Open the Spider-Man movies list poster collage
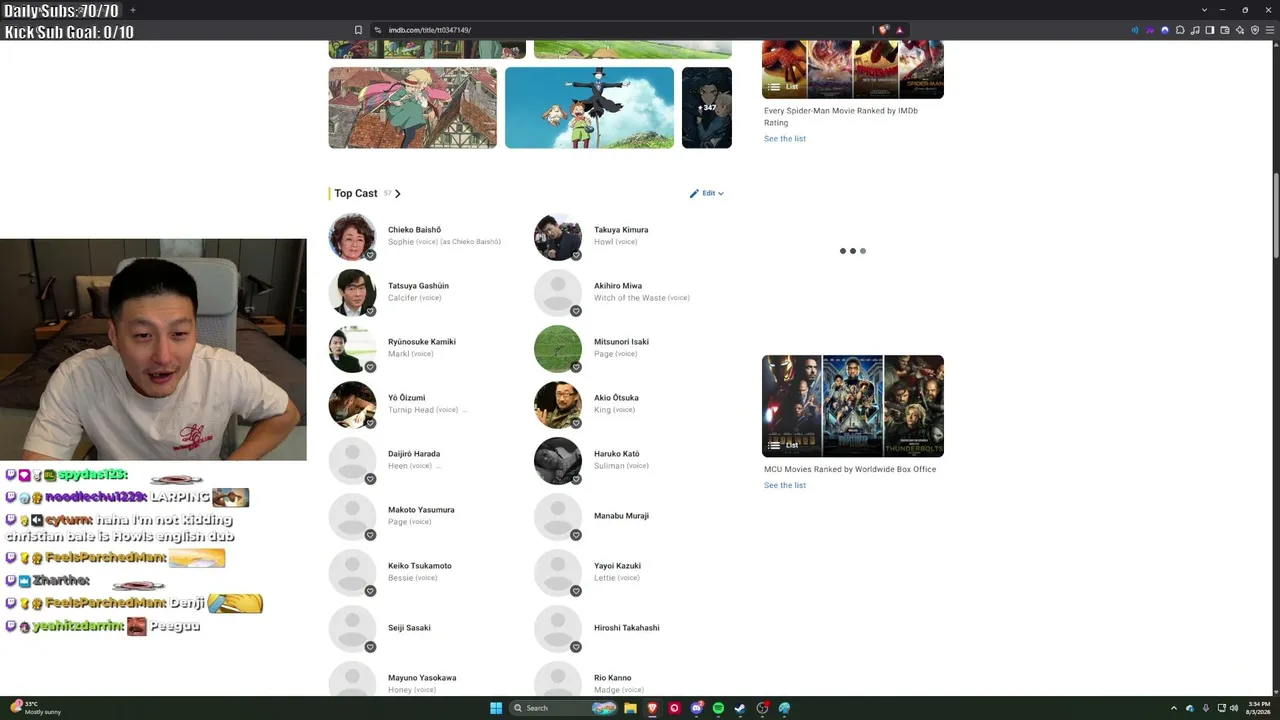Viewport: 1280px width, 720px height. click(853, 69)
